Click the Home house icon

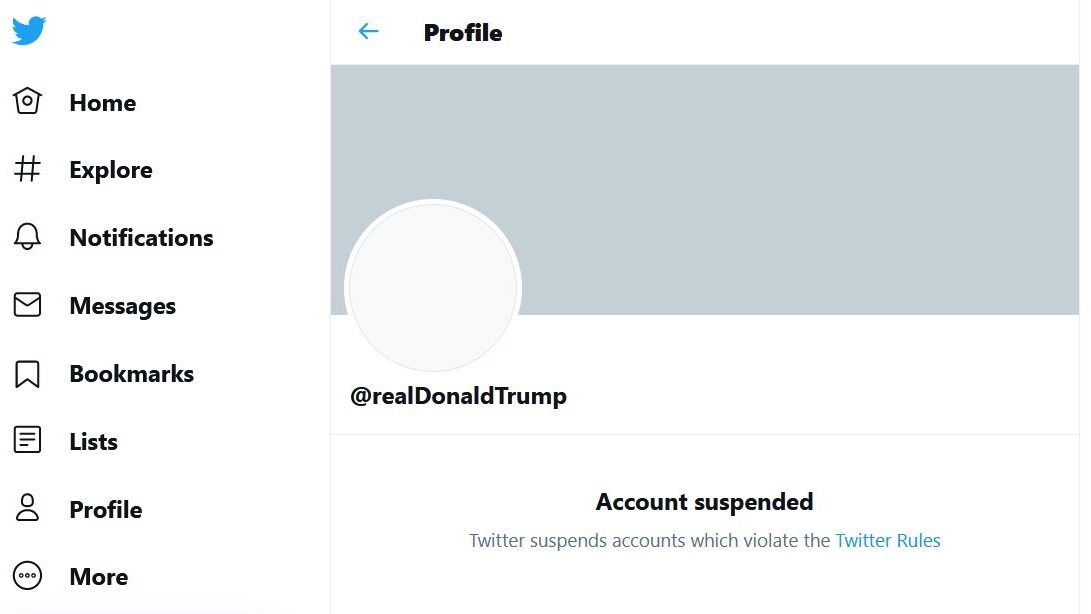28,101
